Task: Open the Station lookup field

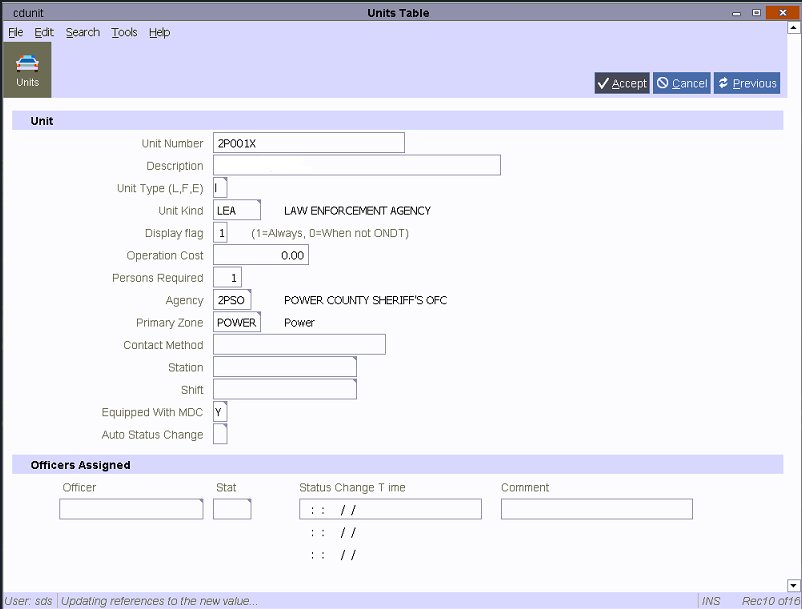Action: pos(285,367)
